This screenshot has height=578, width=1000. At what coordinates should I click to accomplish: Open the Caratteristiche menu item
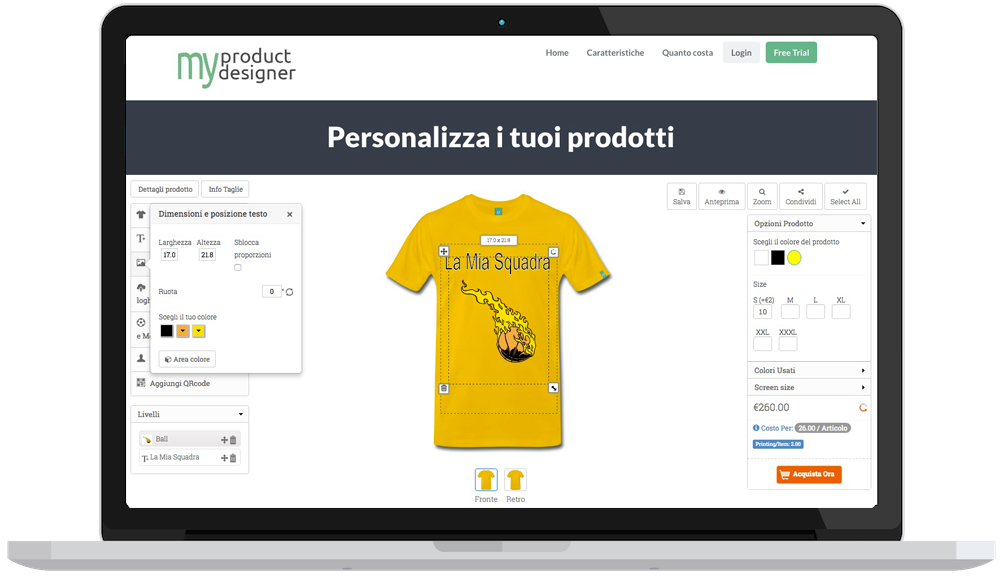[x=615, y=53]
